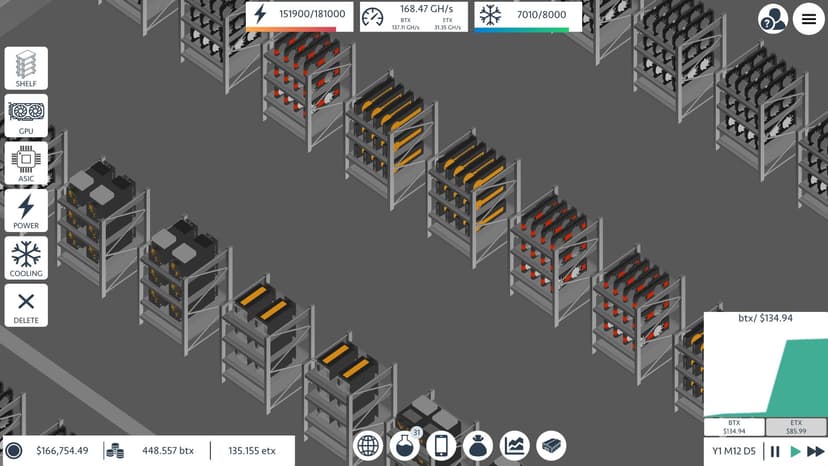828x466 pixels.
Task: Click the round coin icon beside cash
Action: point(14,451)
